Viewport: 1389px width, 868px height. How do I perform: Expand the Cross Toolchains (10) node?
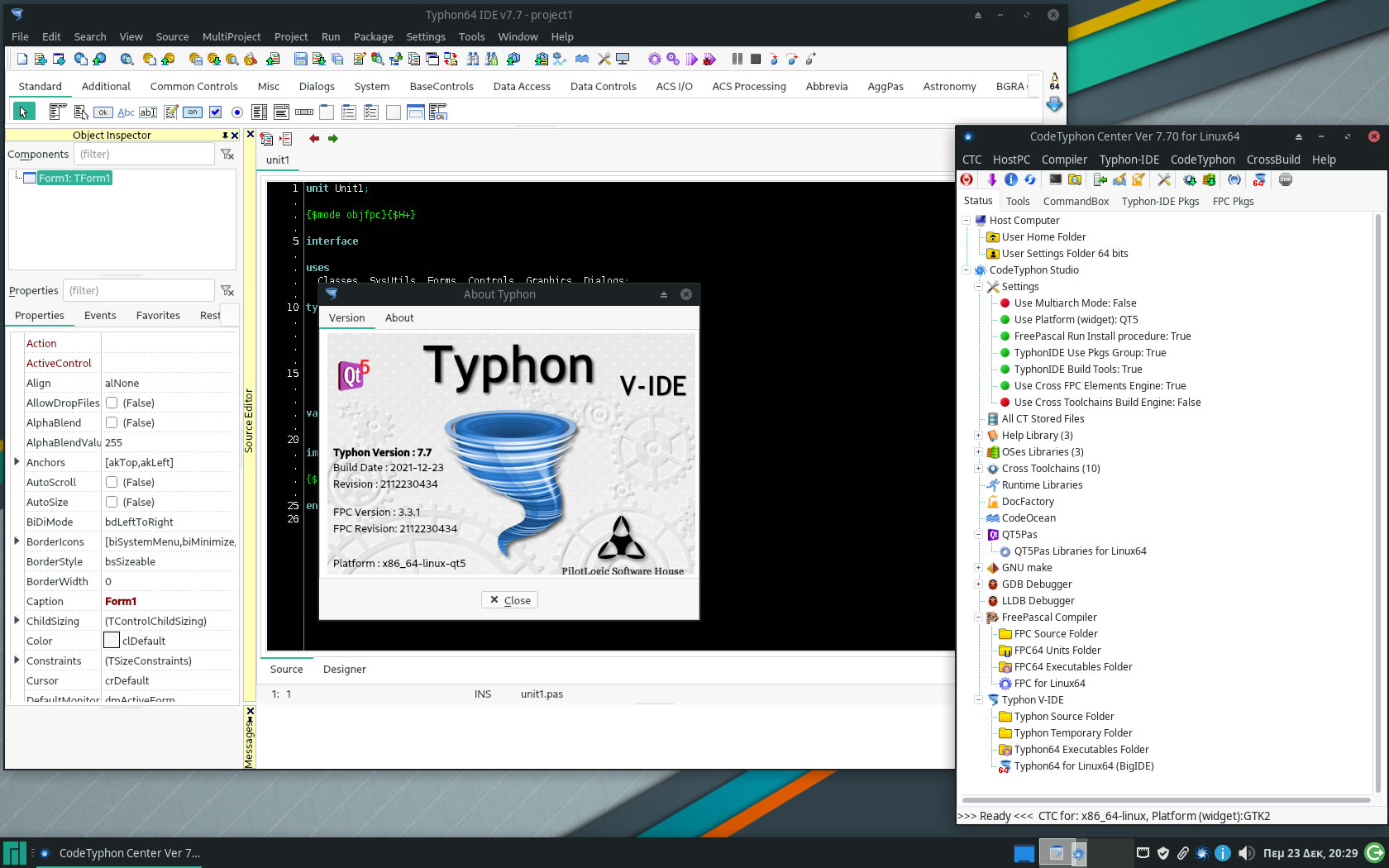coord(978,468)
